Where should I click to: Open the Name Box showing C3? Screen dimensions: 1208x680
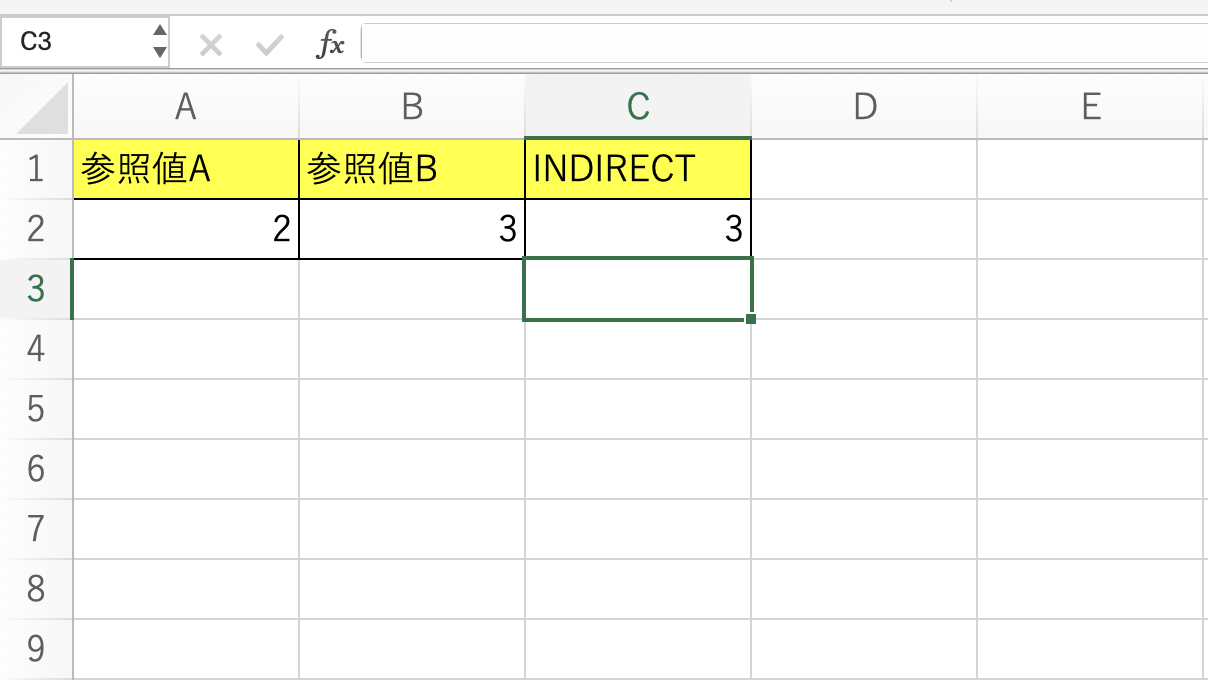point(75,43)
